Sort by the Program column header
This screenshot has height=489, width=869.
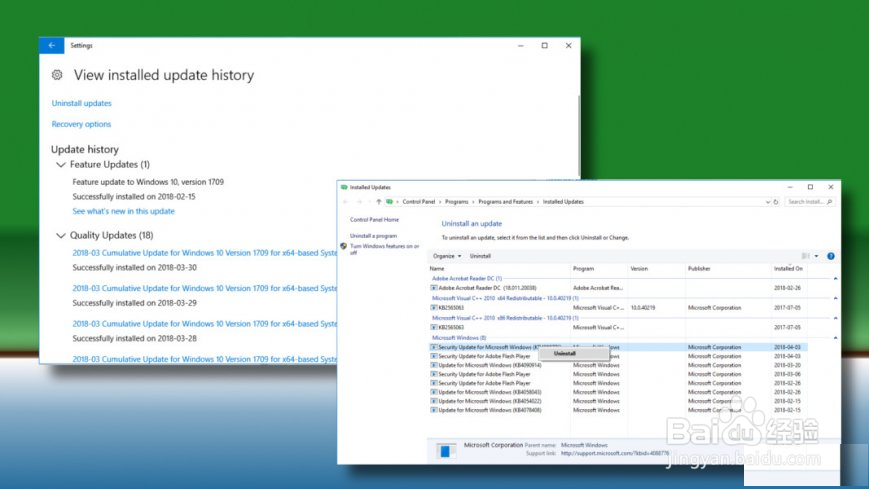[x=583, y=268]
